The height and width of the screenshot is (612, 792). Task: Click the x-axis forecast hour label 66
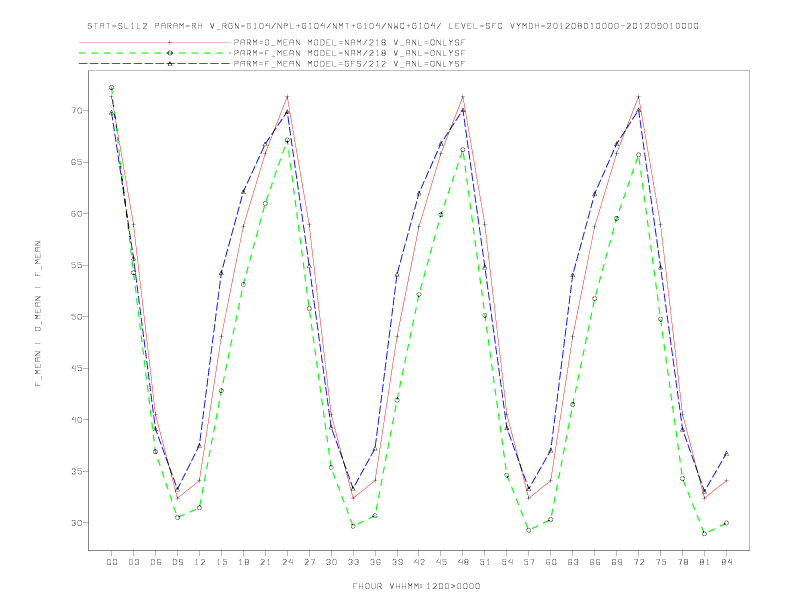pyautogui.click(x=595, y=562)
